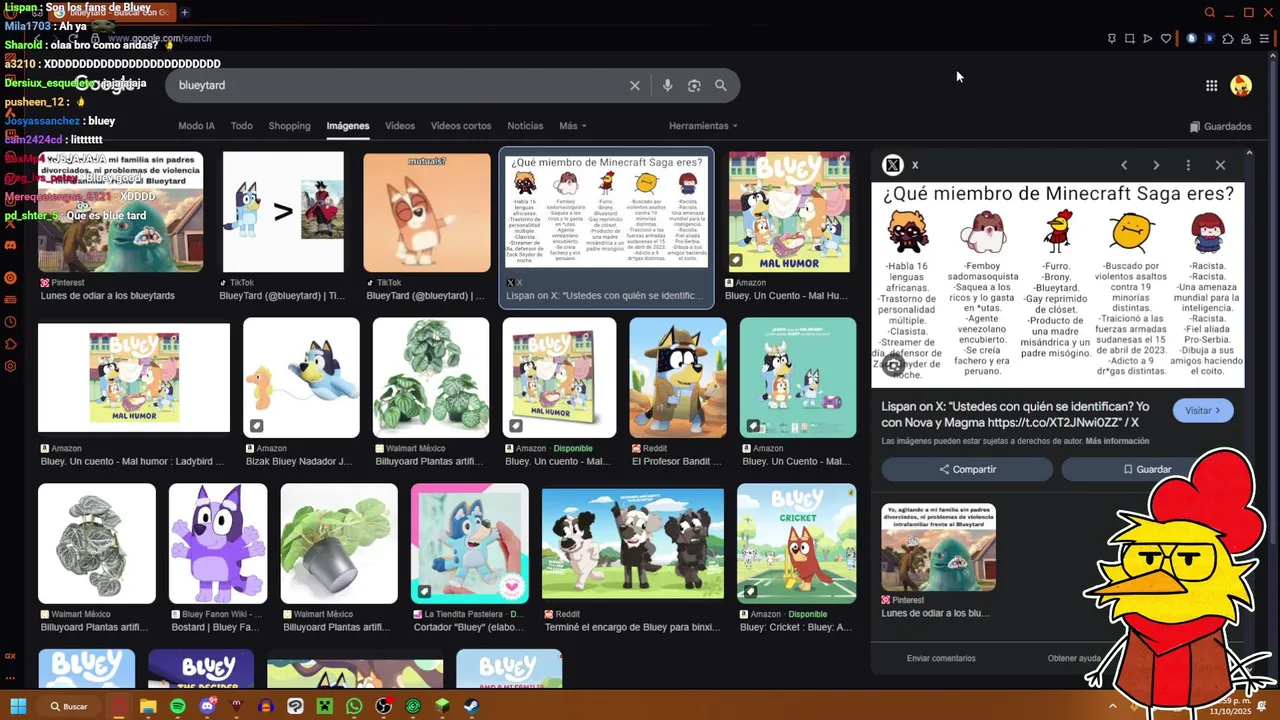Image resolution: width=1280 pixels, height=720 pixels.
Task: Open Discord in Opera sidebar
Action: [x=10, y=245]
